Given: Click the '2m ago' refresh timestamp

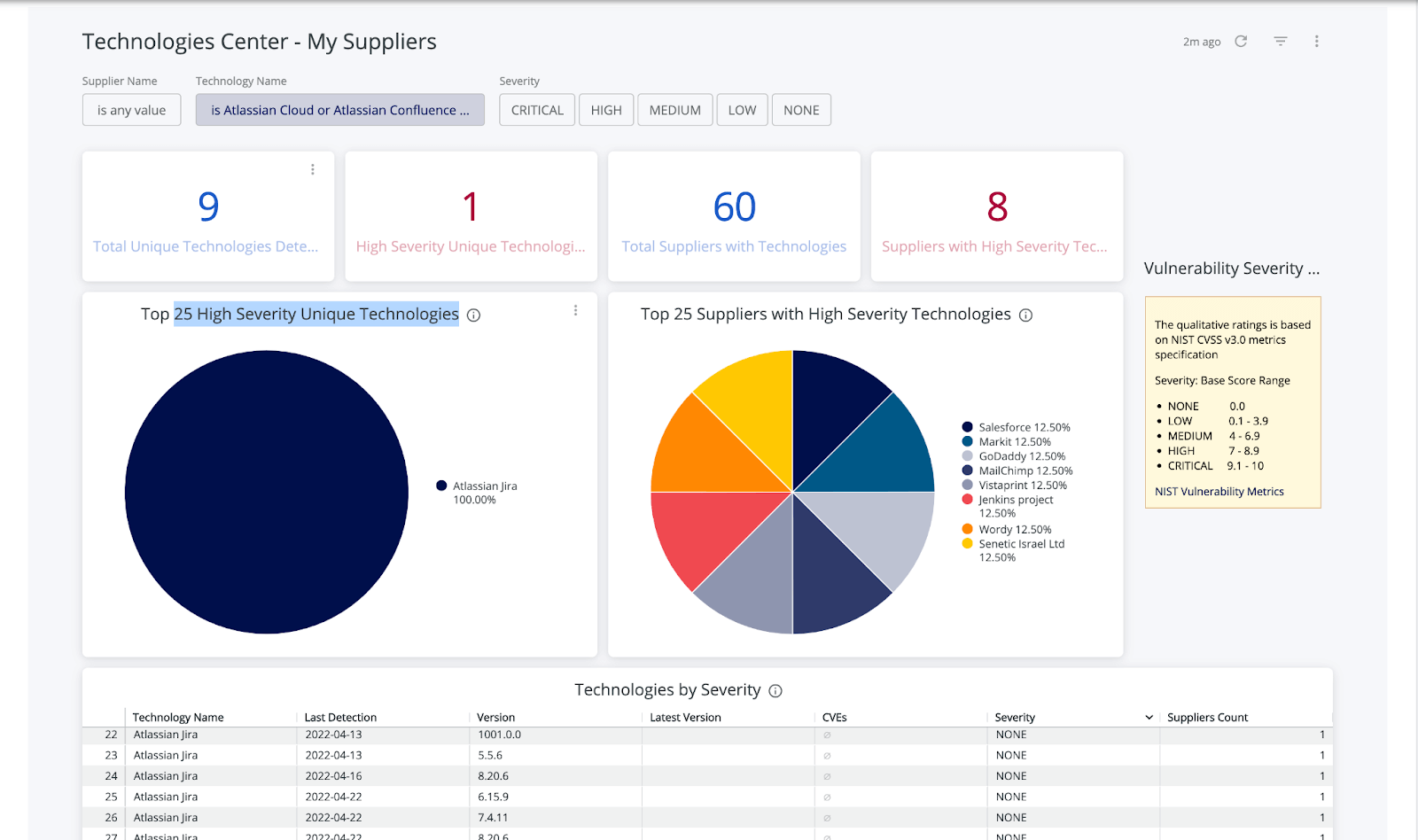Looking at the screenshot, I should coord(1202,42).
